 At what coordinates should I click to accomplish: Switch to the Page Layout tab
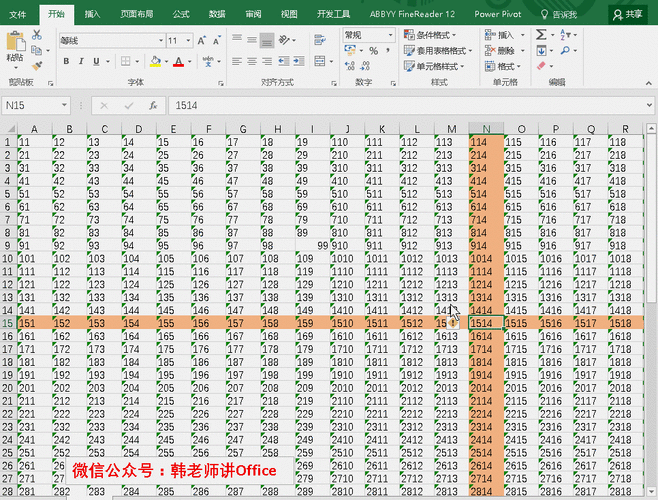point(136,14)
